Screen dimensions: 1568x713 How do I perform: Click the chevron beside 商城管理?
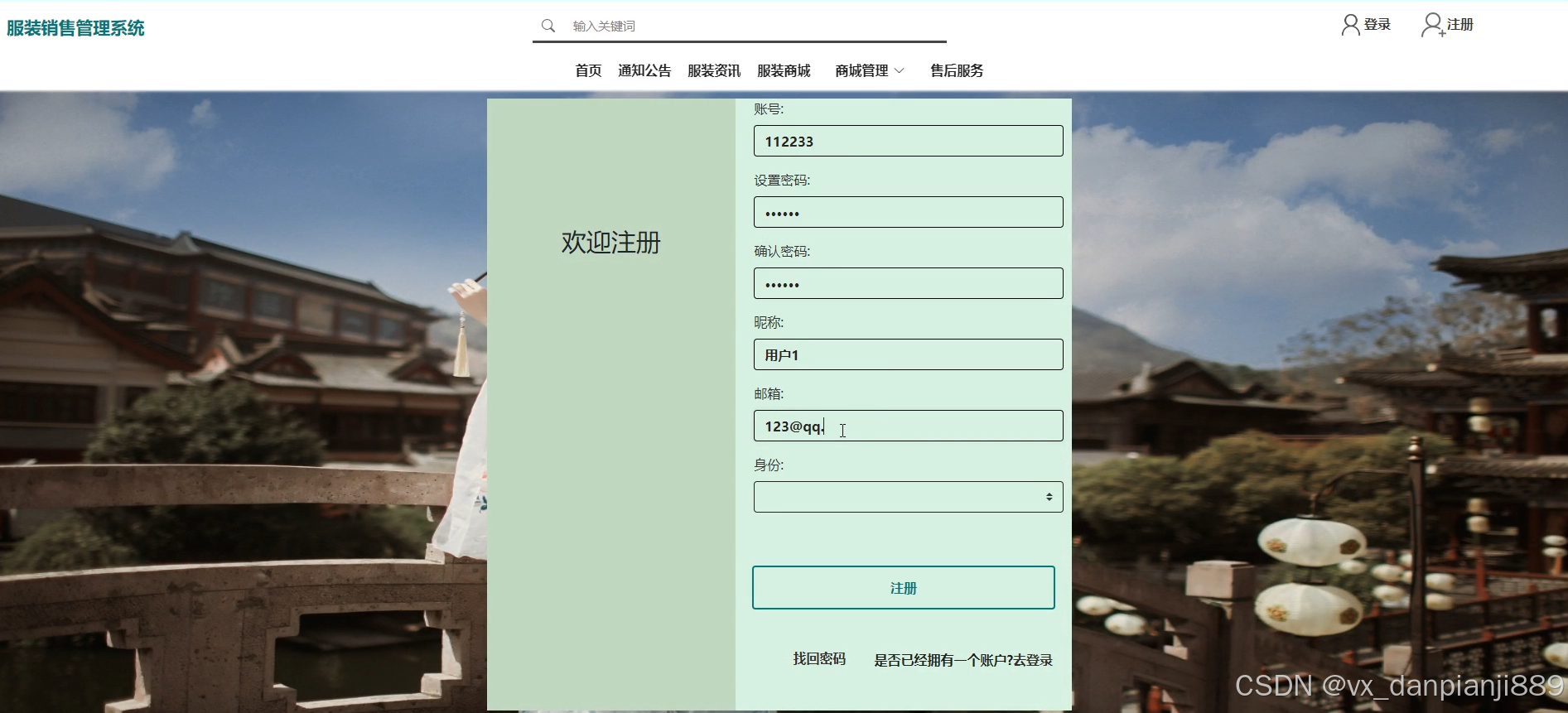click(x=900, y=71)
